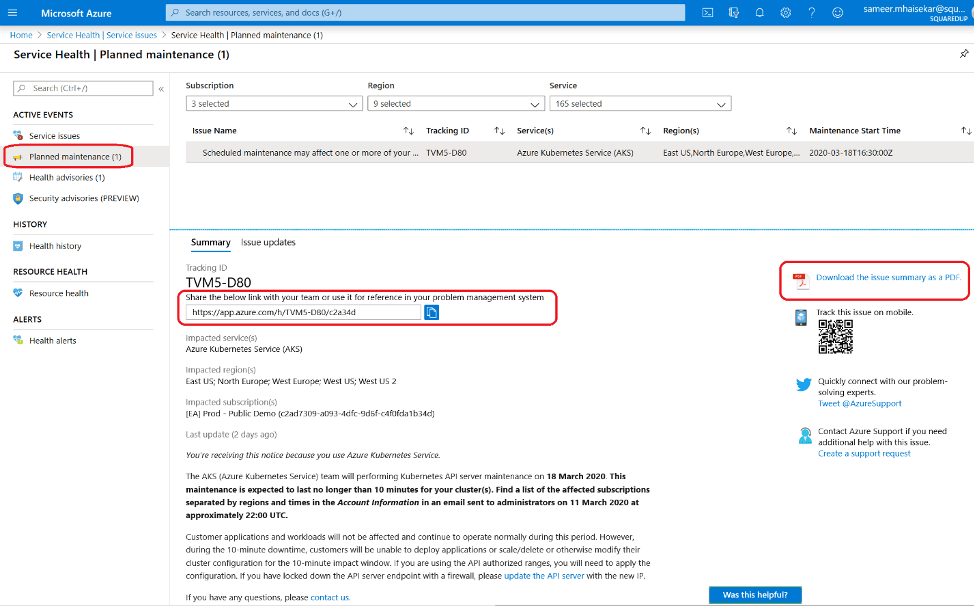This screenshot has height=606, width=974.
Task: Click the share link URL field
Action: [x=303, y=312]
